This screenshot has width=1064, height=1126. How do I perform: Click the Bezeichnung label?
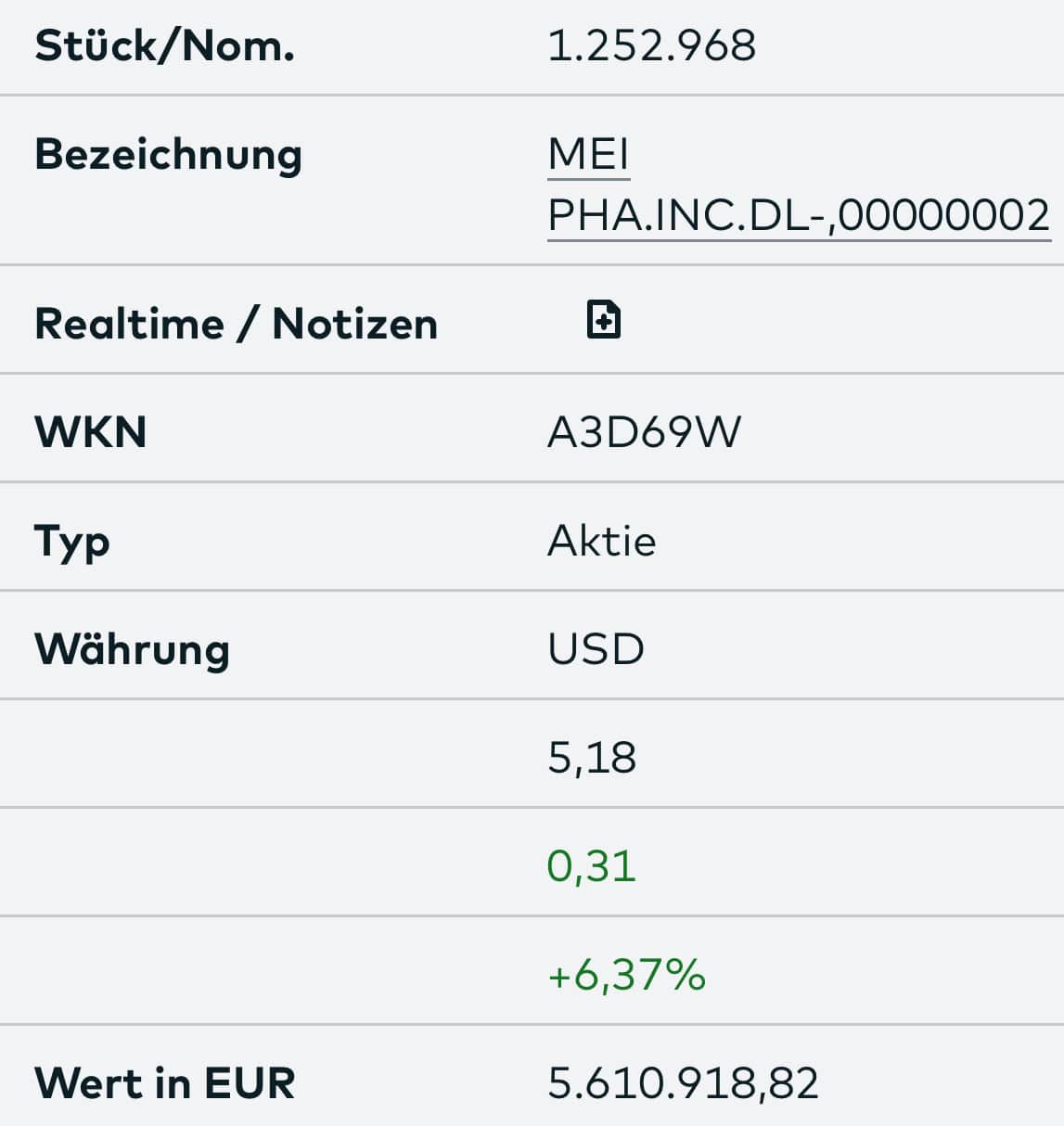coord(168,155)
